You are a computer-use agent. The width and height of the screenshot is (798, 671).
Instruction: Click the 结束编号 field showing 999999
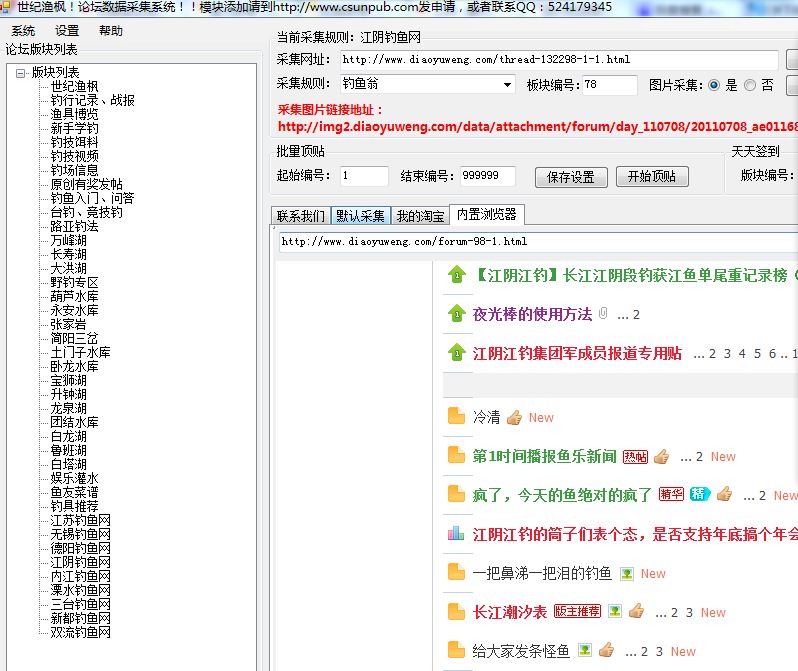[488, 176]
